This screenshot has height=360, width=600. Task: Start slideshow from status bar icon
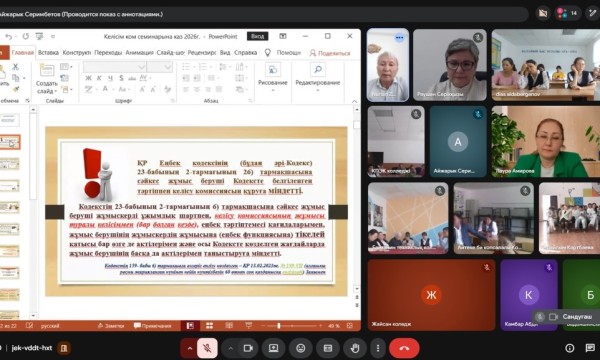(249, 326)
